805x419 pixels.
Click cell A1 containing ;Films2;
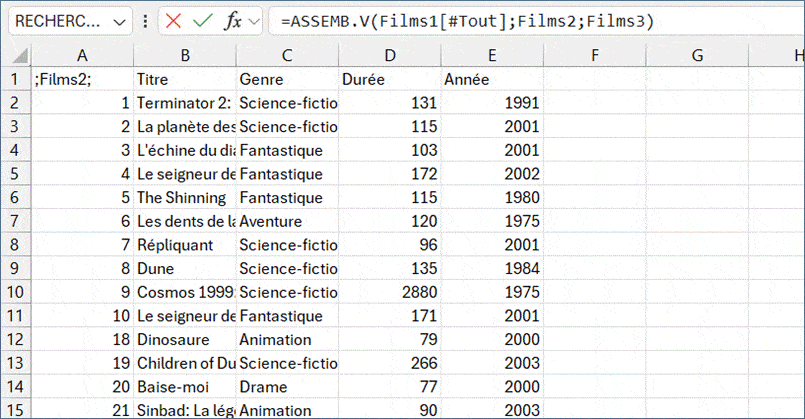pyautogui.click(x=82, y=79)
